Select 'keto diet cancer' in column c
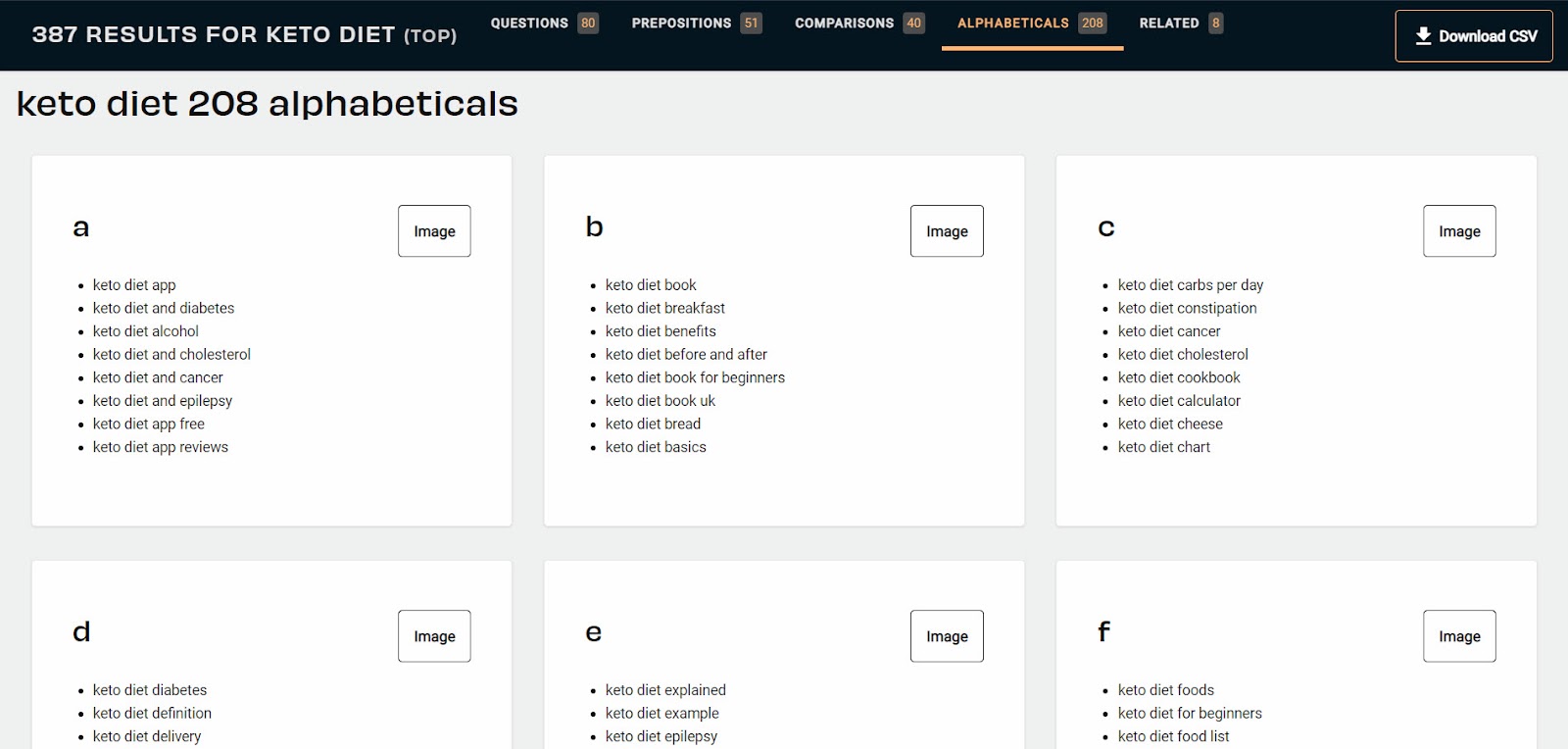This screenshot has width=1568, height=749. [x=1169, y=331]
